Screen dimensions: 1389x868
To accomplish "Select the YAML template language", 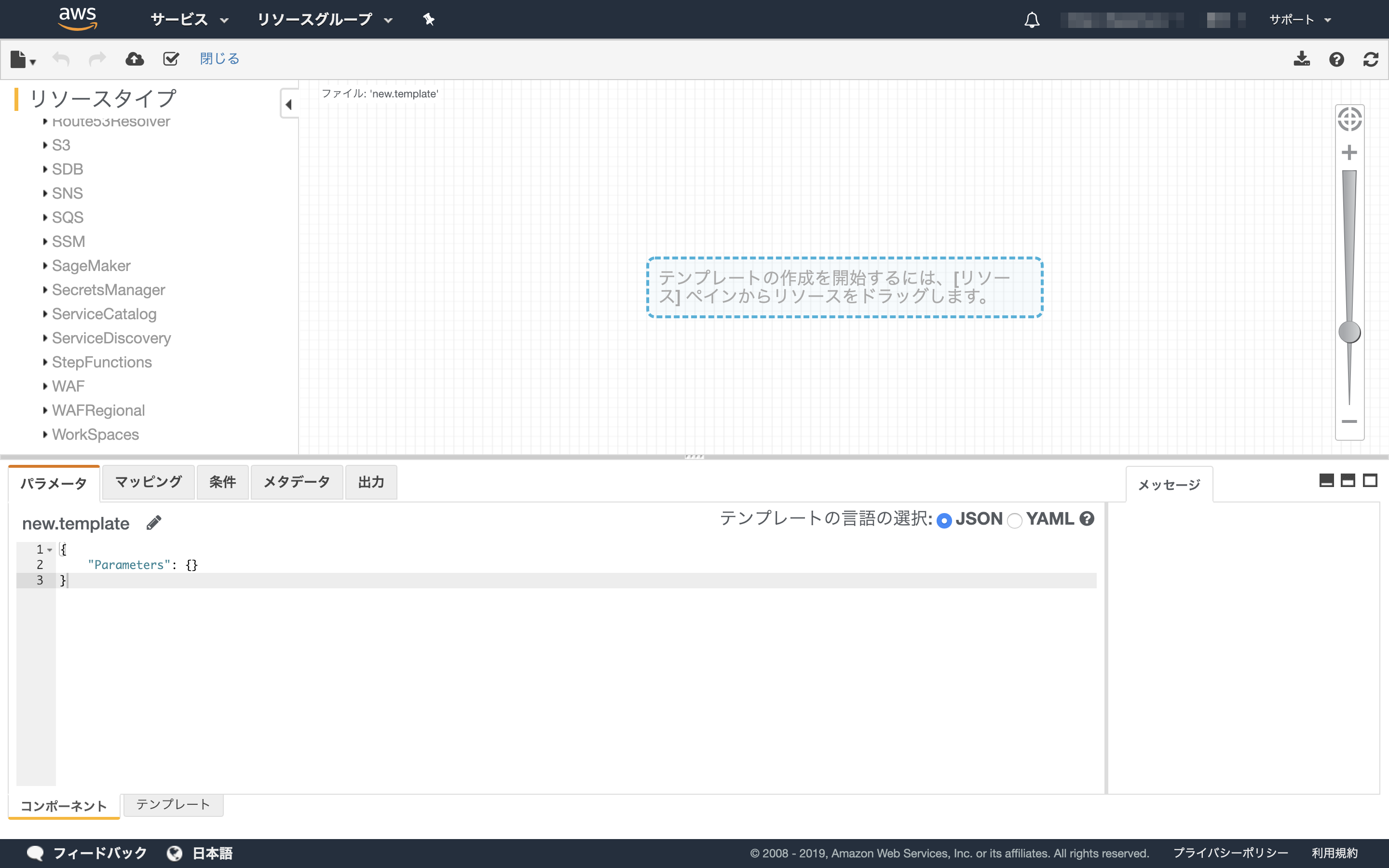I will point(1015,520).
